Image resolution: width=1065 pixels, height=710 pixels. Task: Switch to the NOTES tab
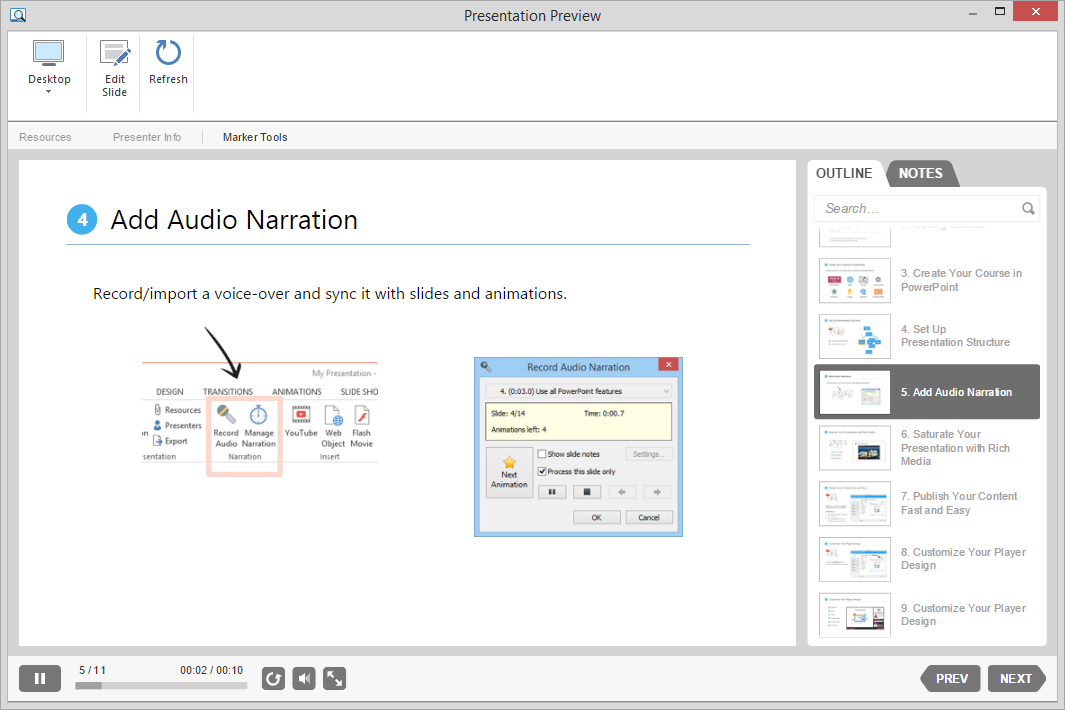[x=920, y=174]
